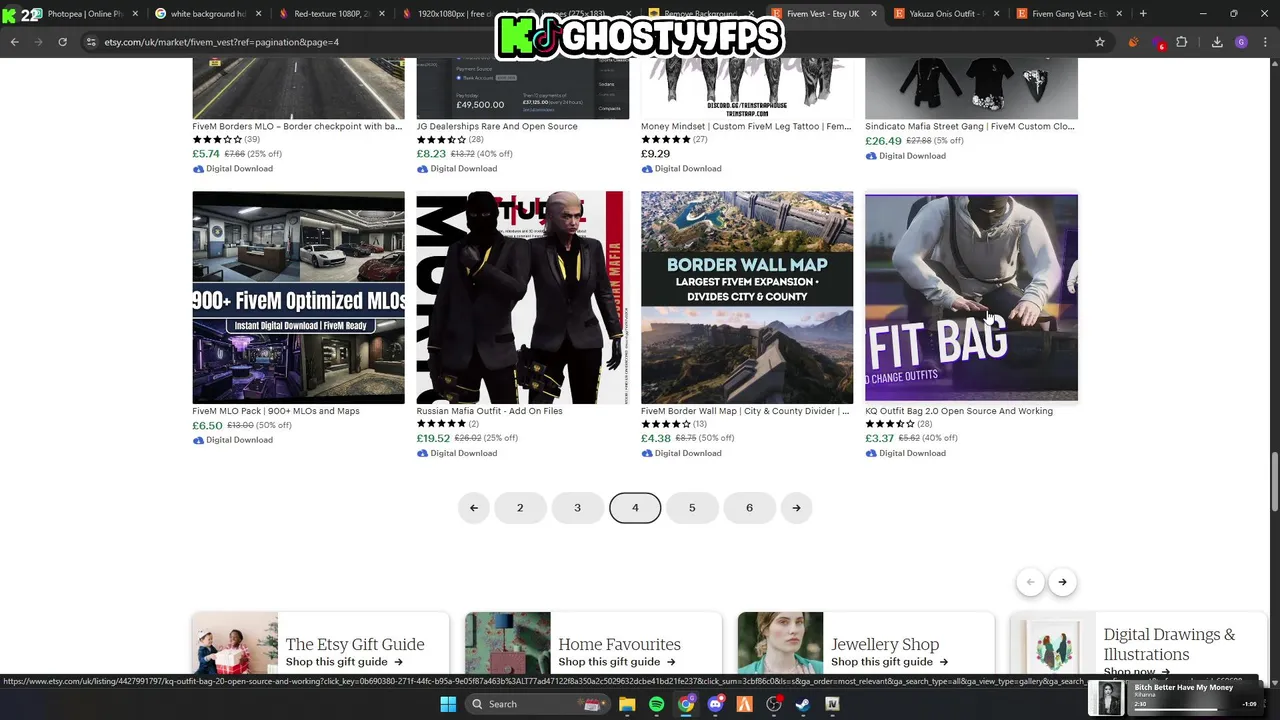Open Jewellery Shop gift guide card
This screenshot has width=1280, height=720.
pyautogui.click(x=866, y=645)
